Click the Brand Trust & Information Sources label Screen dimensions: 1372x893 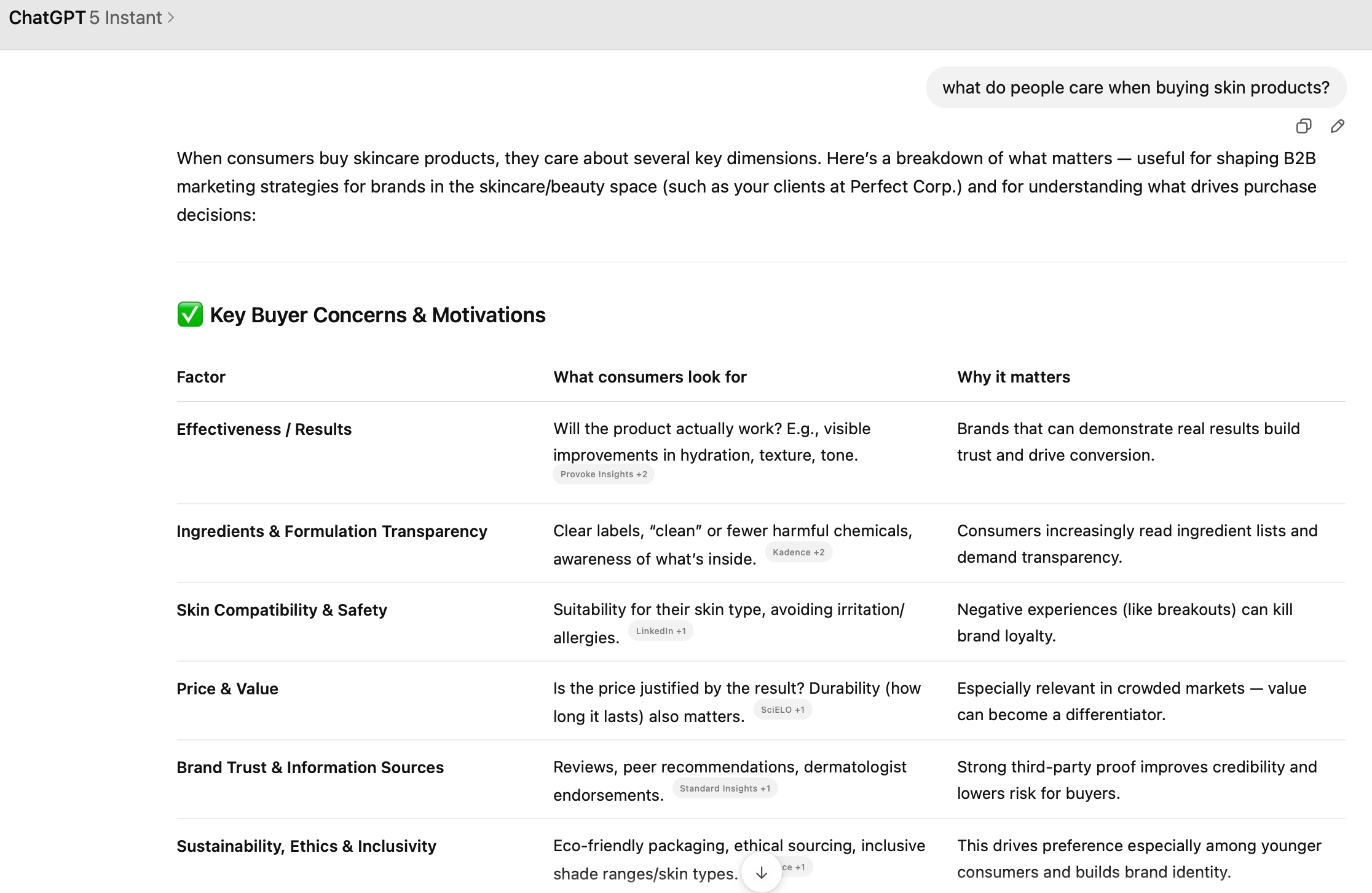310,768
